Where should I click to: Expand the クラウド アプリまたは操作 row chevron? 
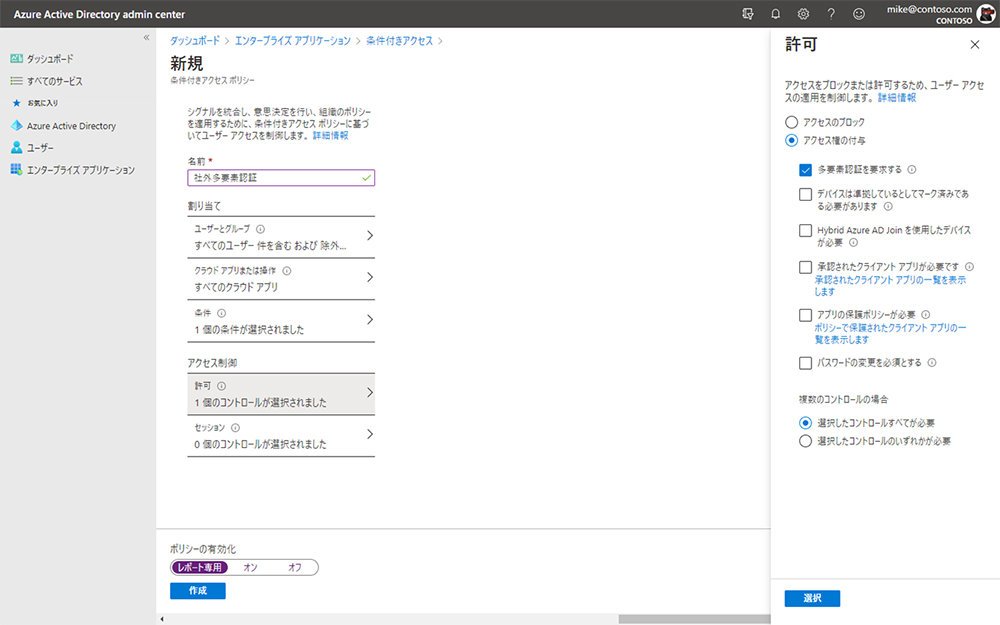tap(370, 277)
